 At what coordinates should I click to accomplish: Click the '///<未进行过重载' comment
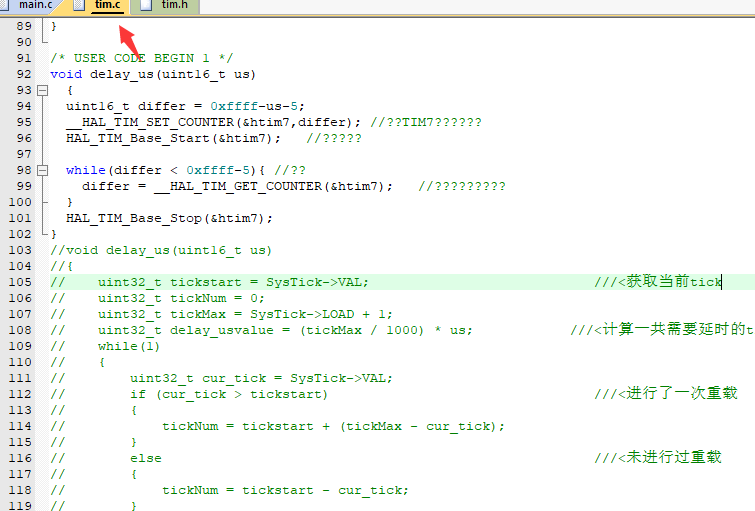[x=658, y=457]
